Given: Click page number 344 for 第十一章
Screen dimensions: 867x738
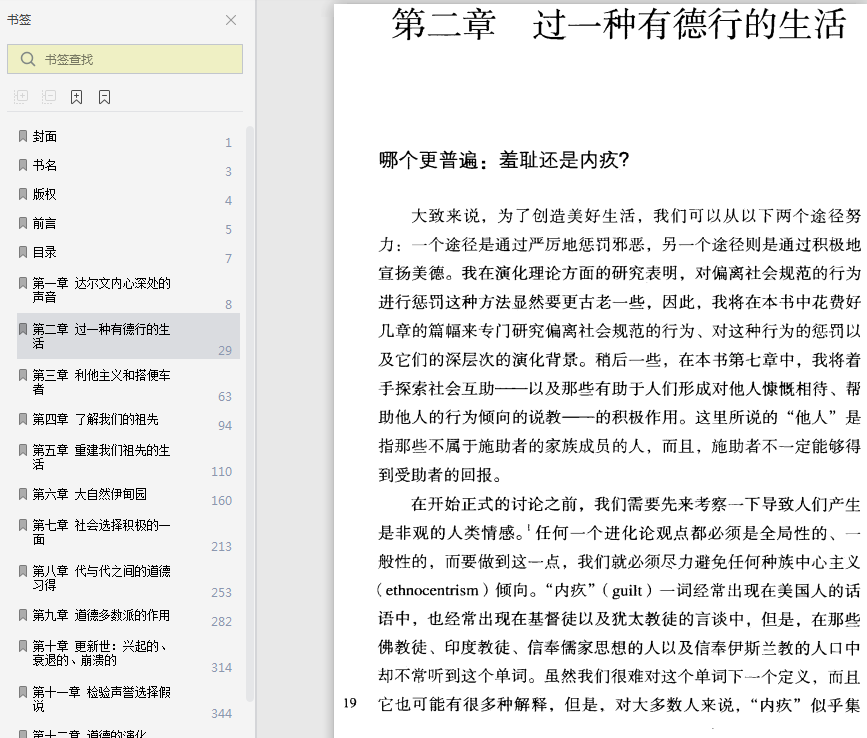Looking at the screenshot, I should [x=221, y=713].
